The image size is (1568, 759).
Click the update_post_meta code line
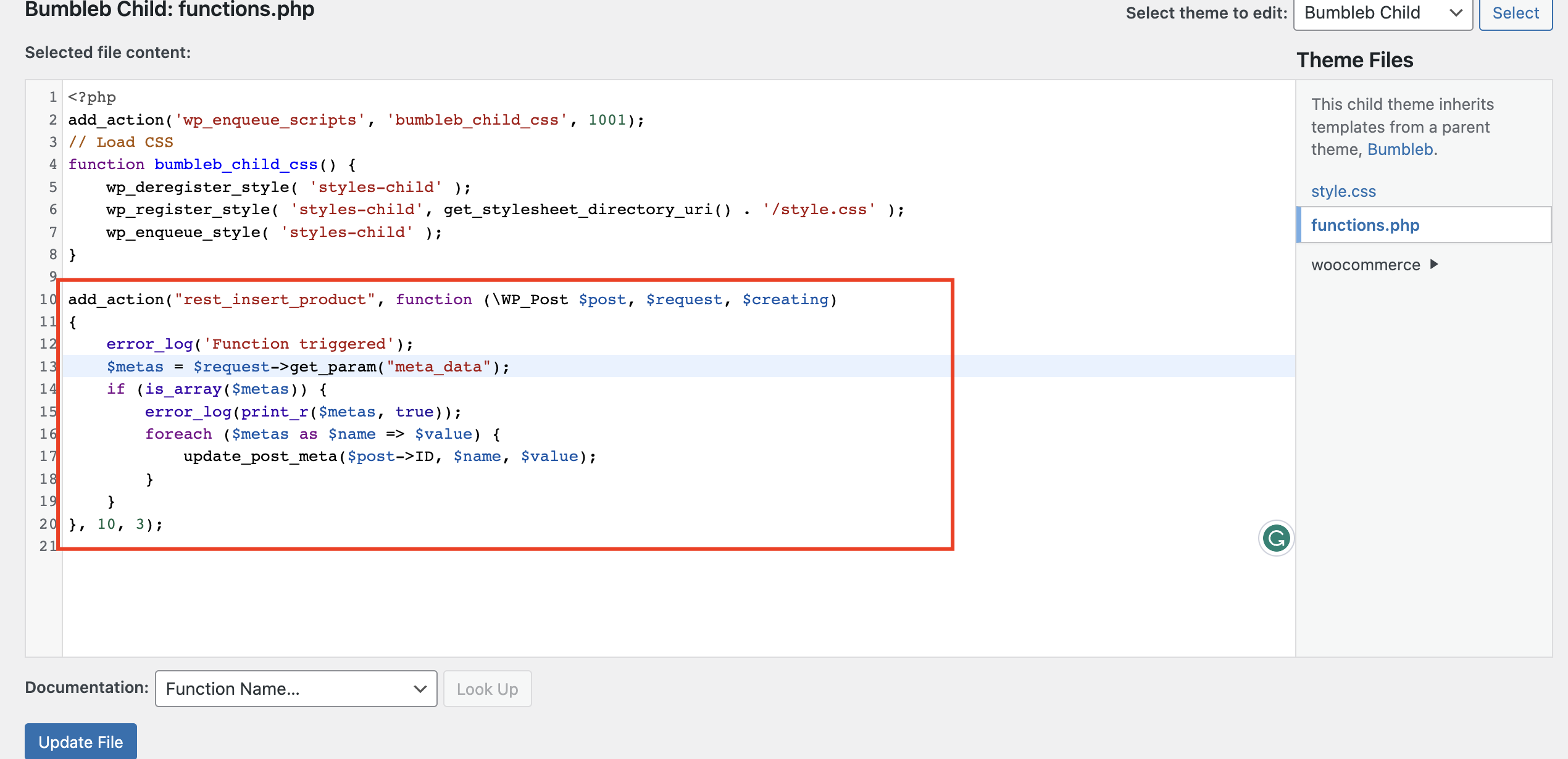click(389, 456)
